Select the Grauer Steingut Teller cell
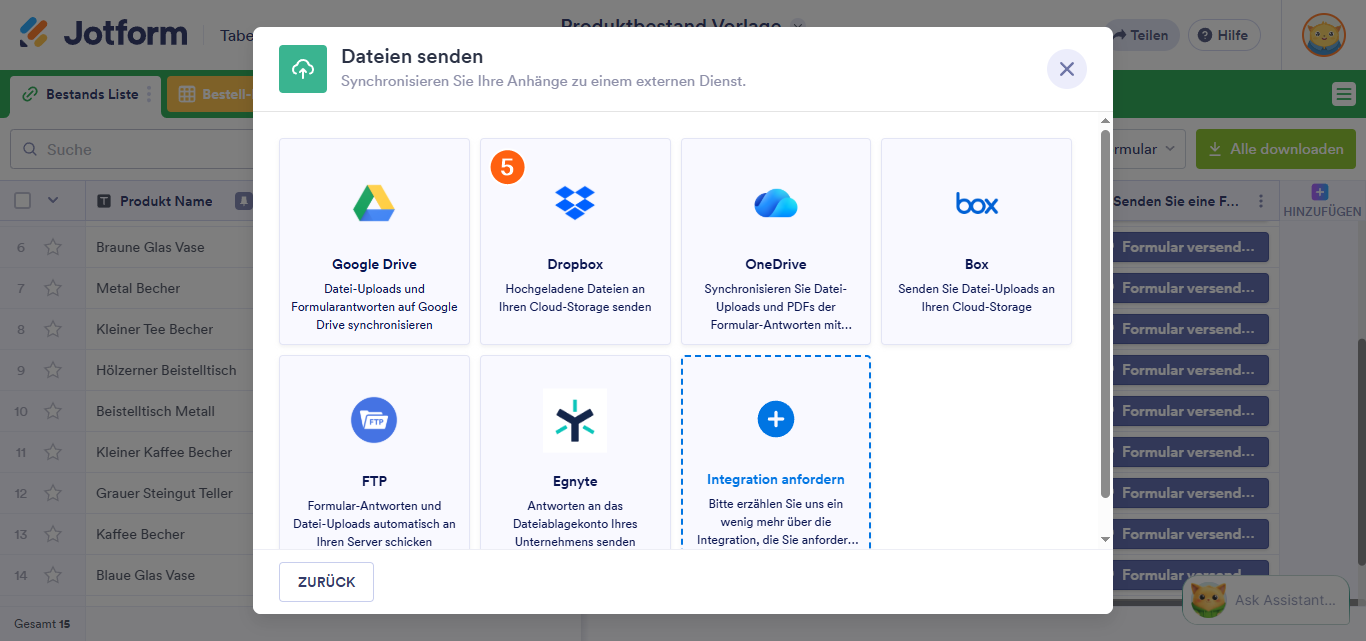The height and width of the screenshot is (641, 1366). pyautogui.click(x=170, y=493)
